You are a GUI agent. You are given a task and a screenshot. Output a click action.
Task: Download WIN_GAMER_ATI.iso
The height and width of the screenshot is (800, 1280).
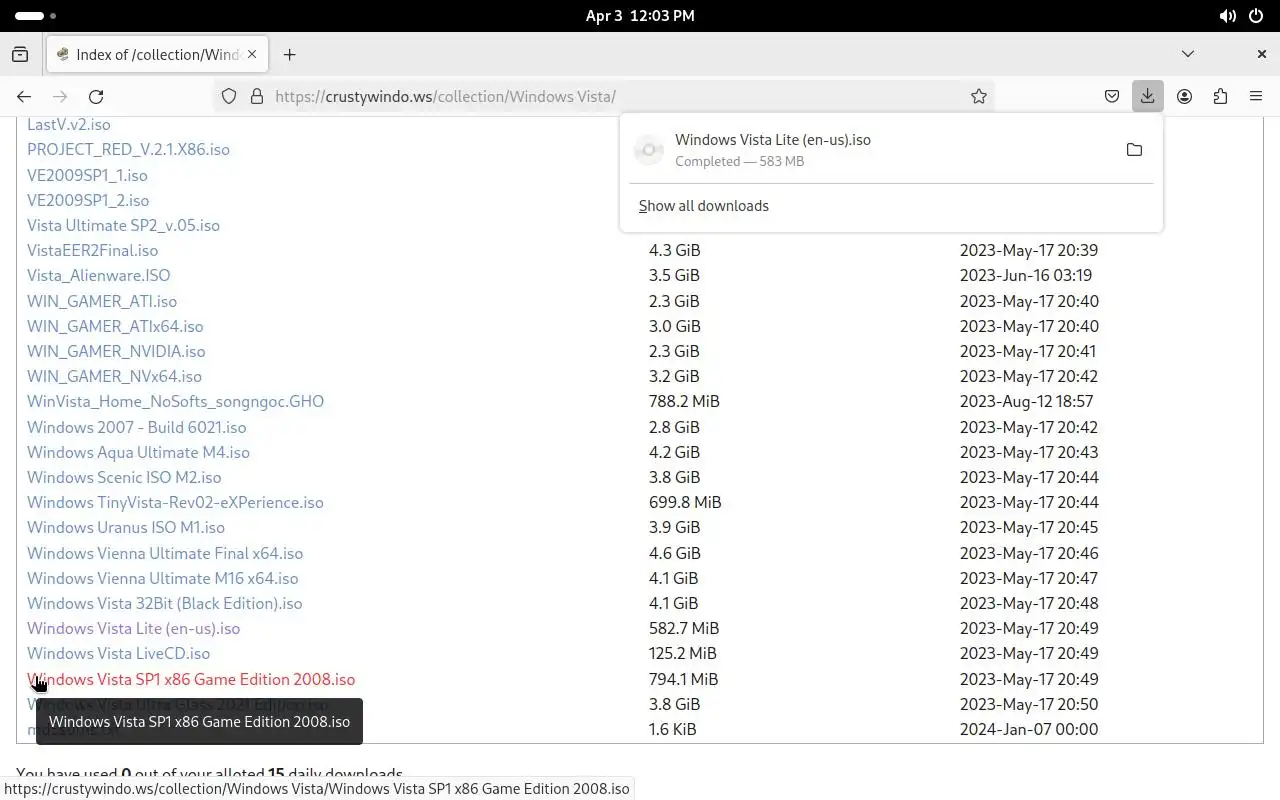[102, 301]
